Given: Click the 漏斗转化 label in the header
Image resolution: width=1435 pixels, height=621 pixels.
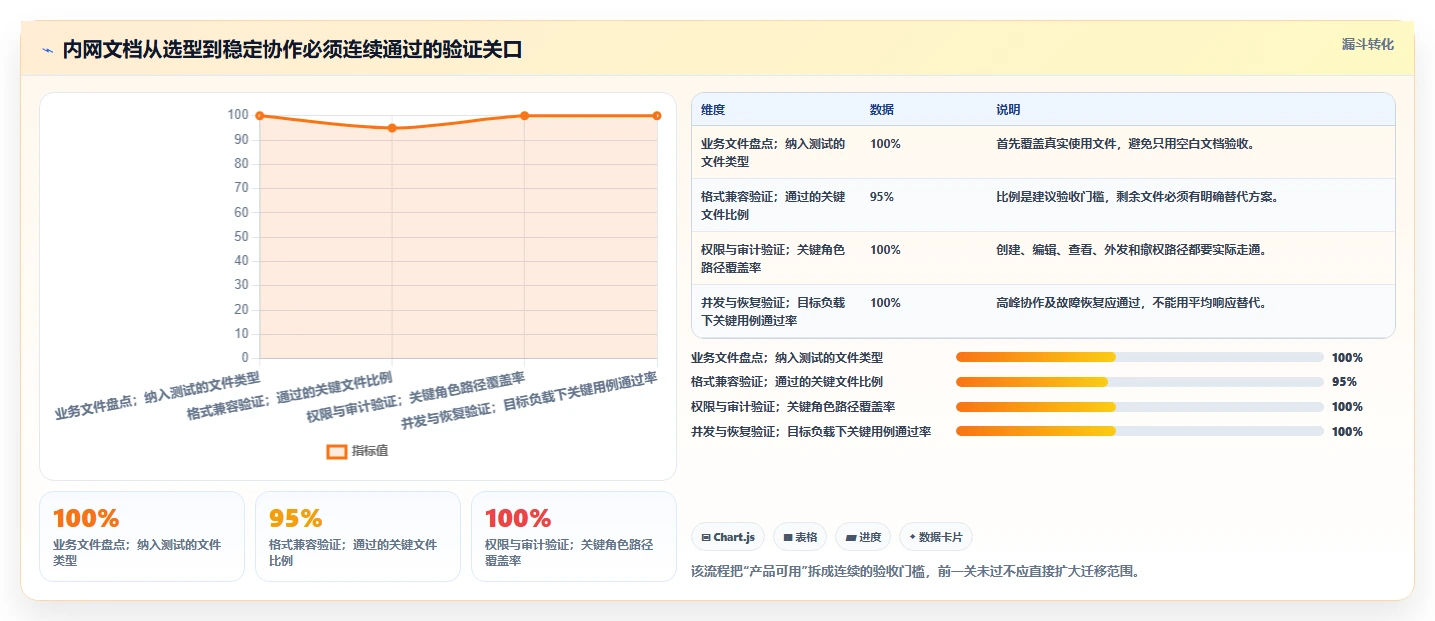Looking at the screenshot, I should pos(1367,44).
